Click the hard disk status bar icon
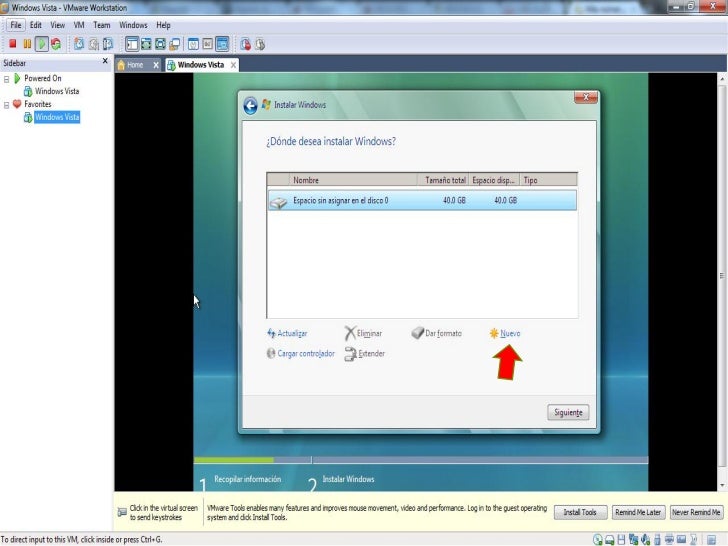728x546 pixels. point(610,539)
